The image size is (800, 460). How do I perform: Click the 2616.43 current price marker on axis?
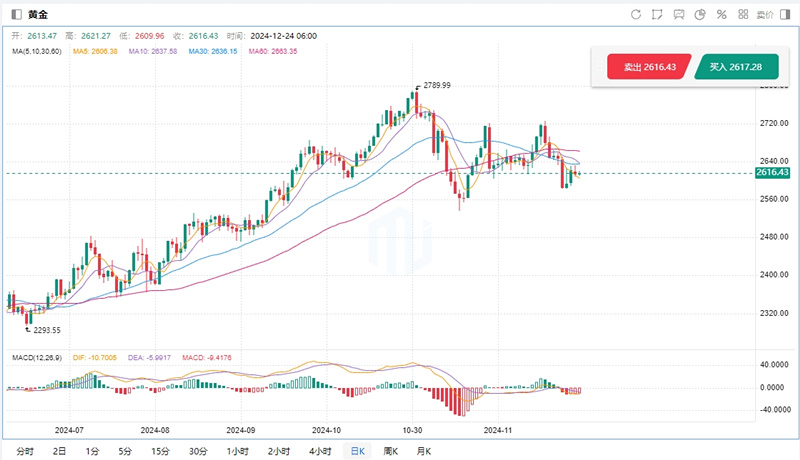[774, 173]
